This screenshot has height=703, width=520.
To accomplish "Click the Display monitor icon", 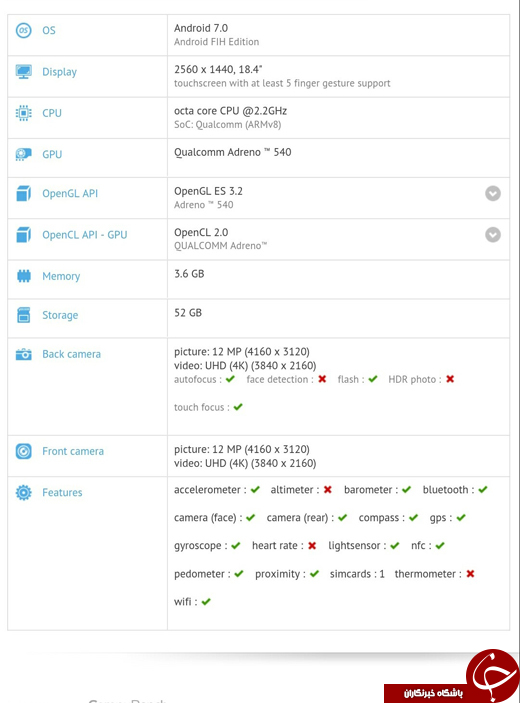I will click(23, 72).
